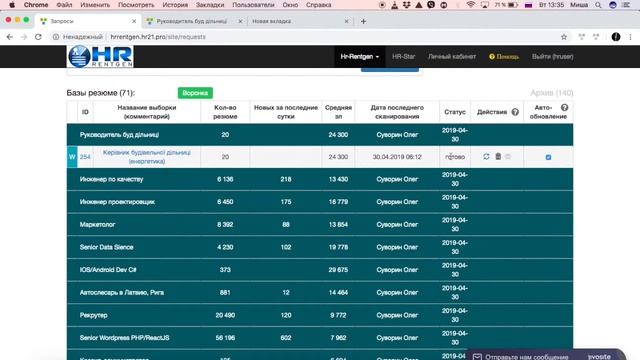640x360 pixels.
Task: Open the Посмотреть menu
Action: coord(136,5)
